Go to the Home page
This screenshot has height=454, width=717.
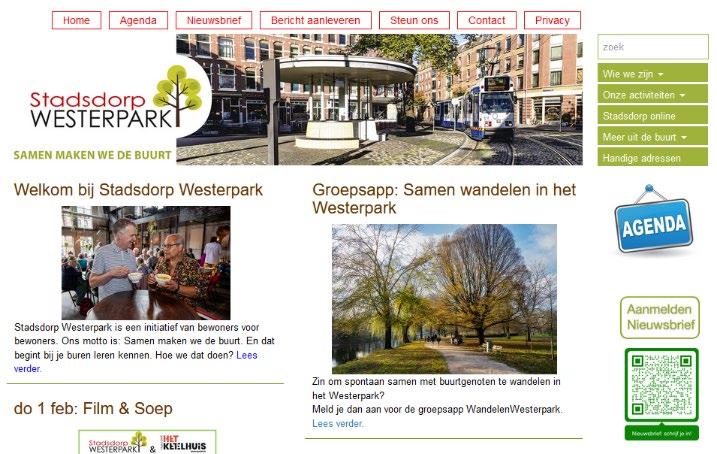(x=76, y=20)
